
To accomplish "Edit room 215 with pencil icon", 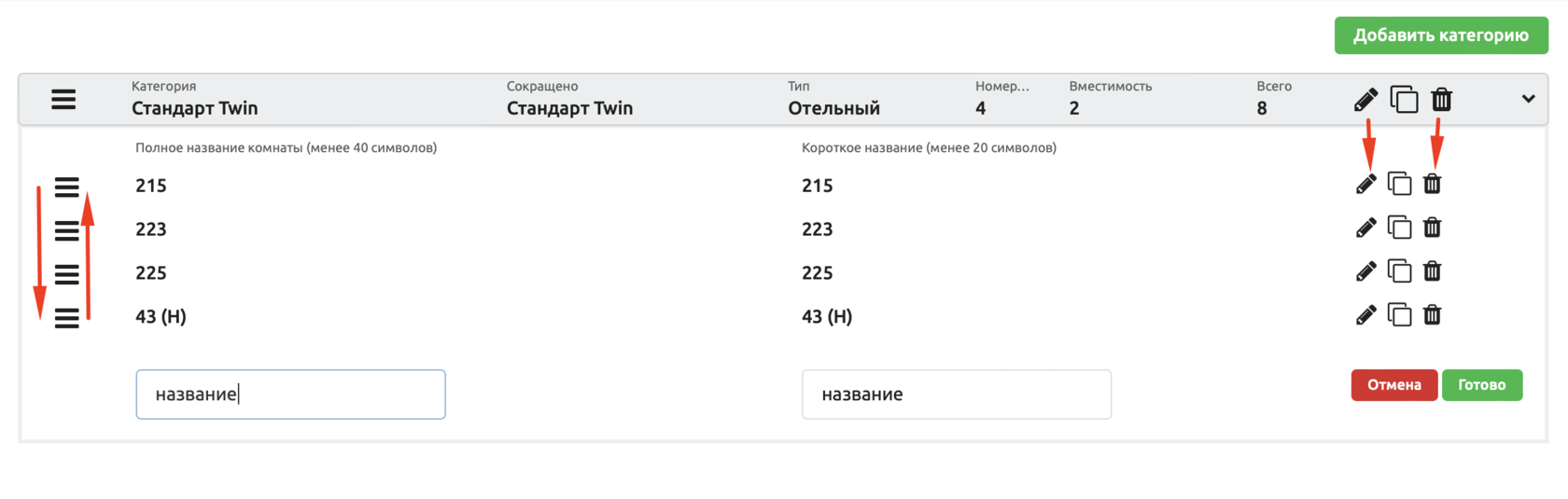I will click(x=1365, y=184).
